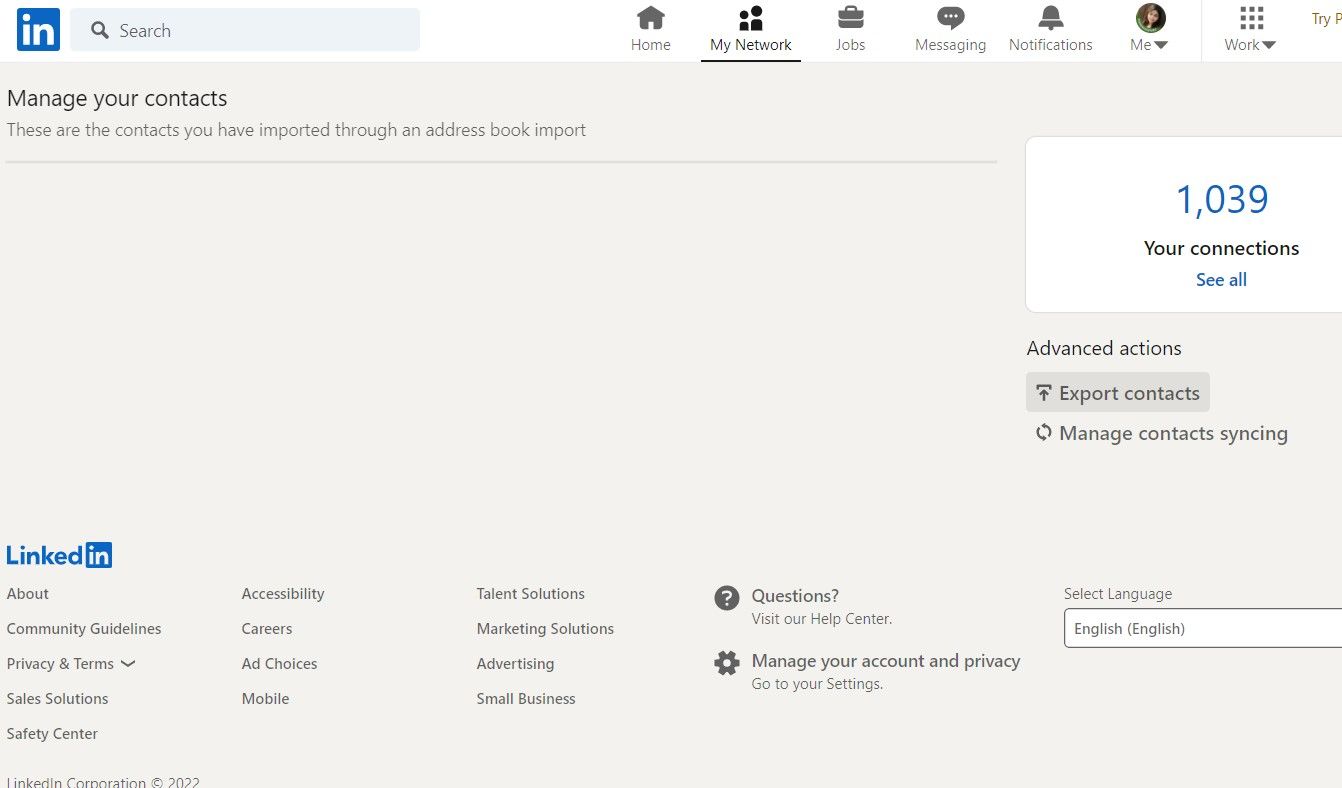
Task: Open the Notifications bell icon
Action: pyautogui.click(x=1050, y=18)
